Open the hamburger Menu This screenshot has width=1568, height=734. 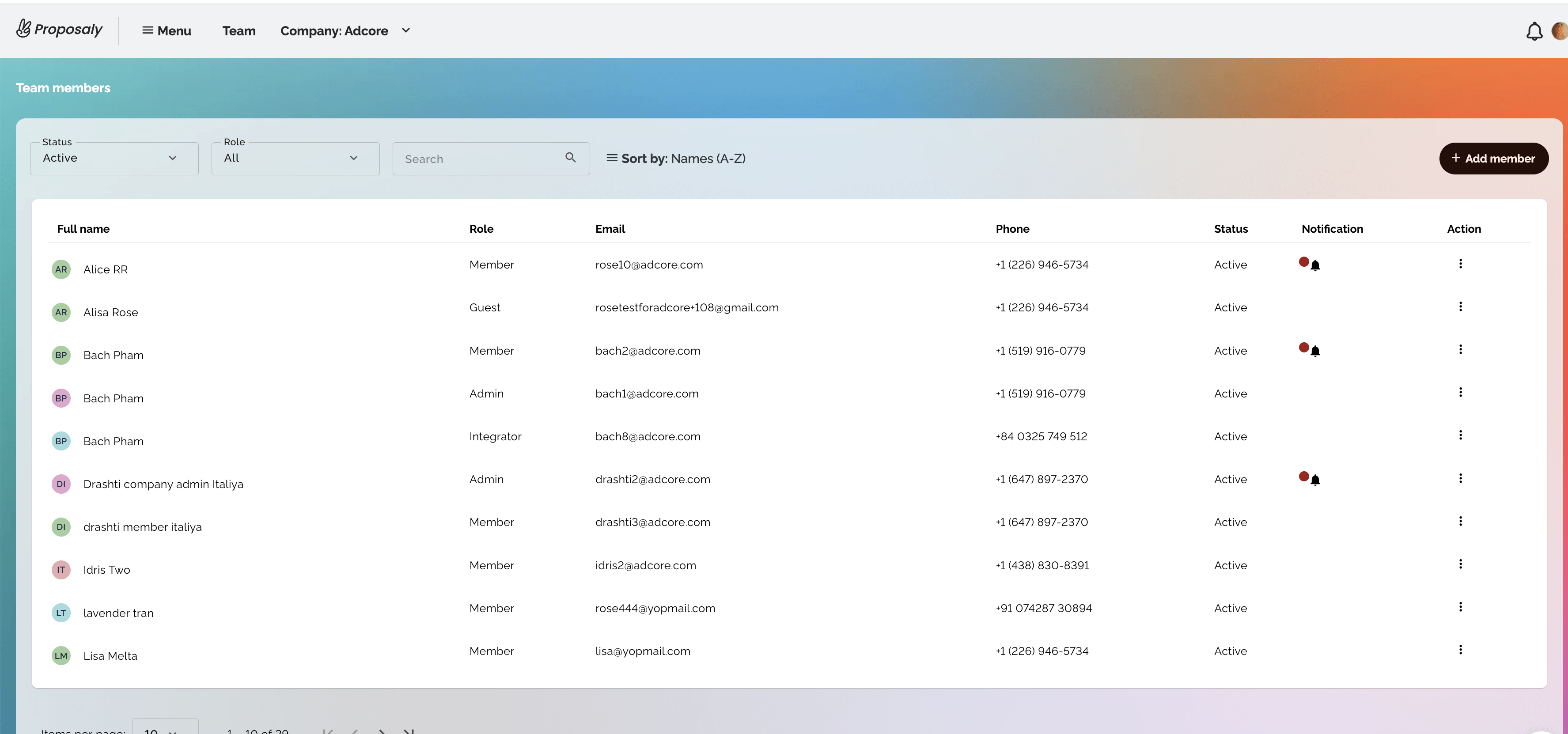tap(166, 31)
